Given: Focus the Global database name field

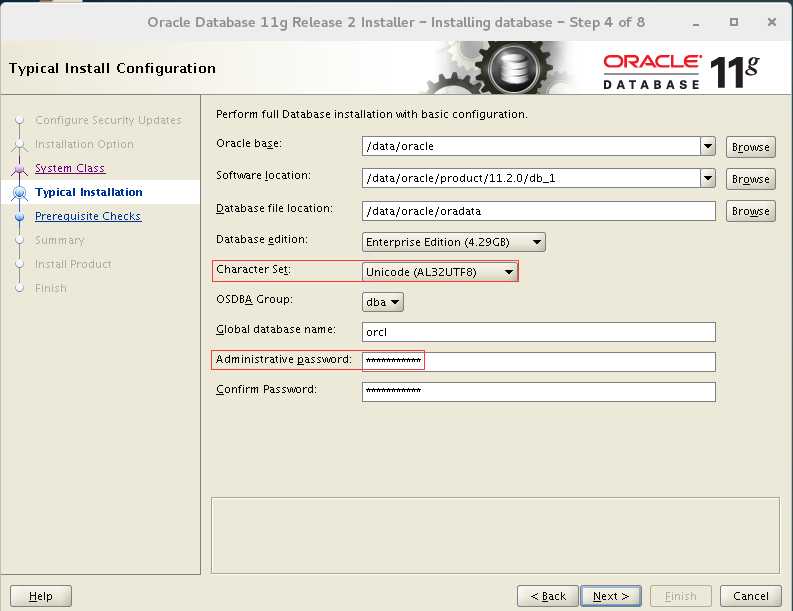Looking at the screenshot, I should click(x=539, y=332).
